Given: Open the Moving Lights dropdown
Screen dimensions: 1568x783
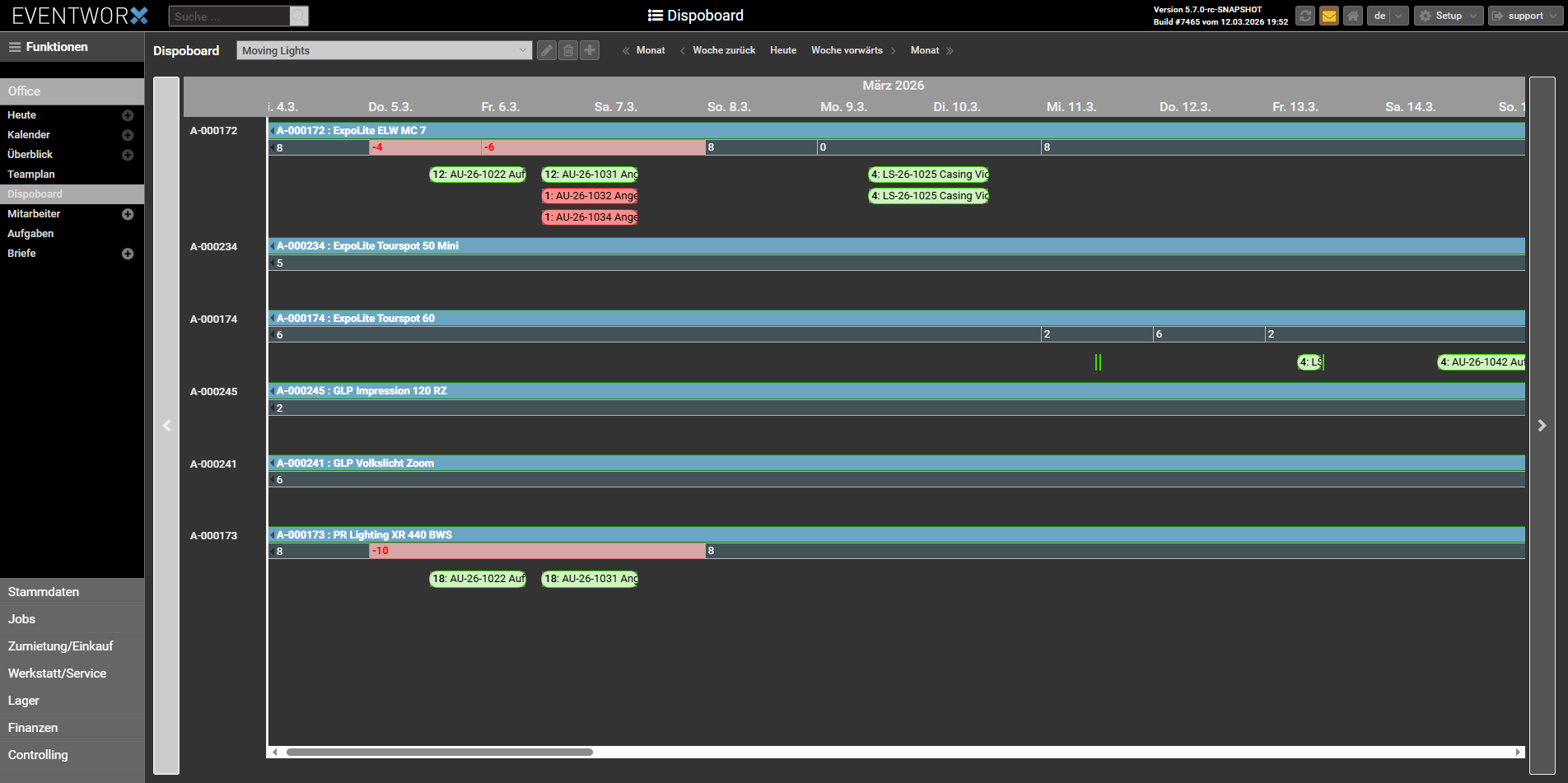Looking at the screenshot, I should 384,50.
